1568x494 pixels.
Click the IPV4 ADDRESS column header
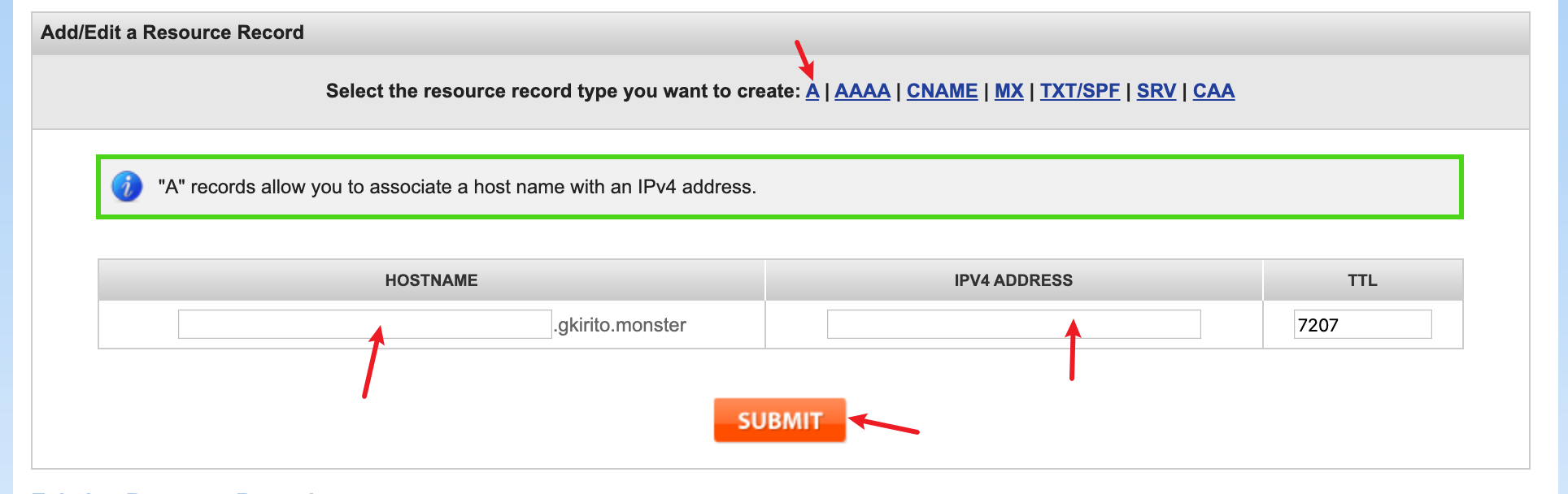1013,280
